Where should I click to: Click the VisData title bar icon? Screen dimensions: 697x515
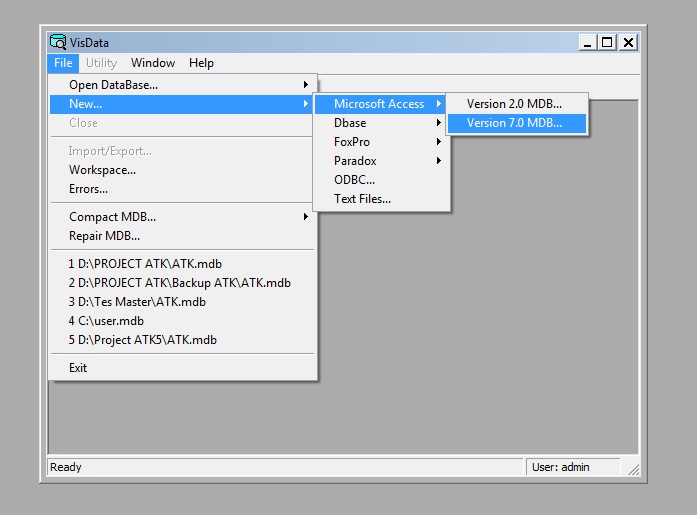58,42
